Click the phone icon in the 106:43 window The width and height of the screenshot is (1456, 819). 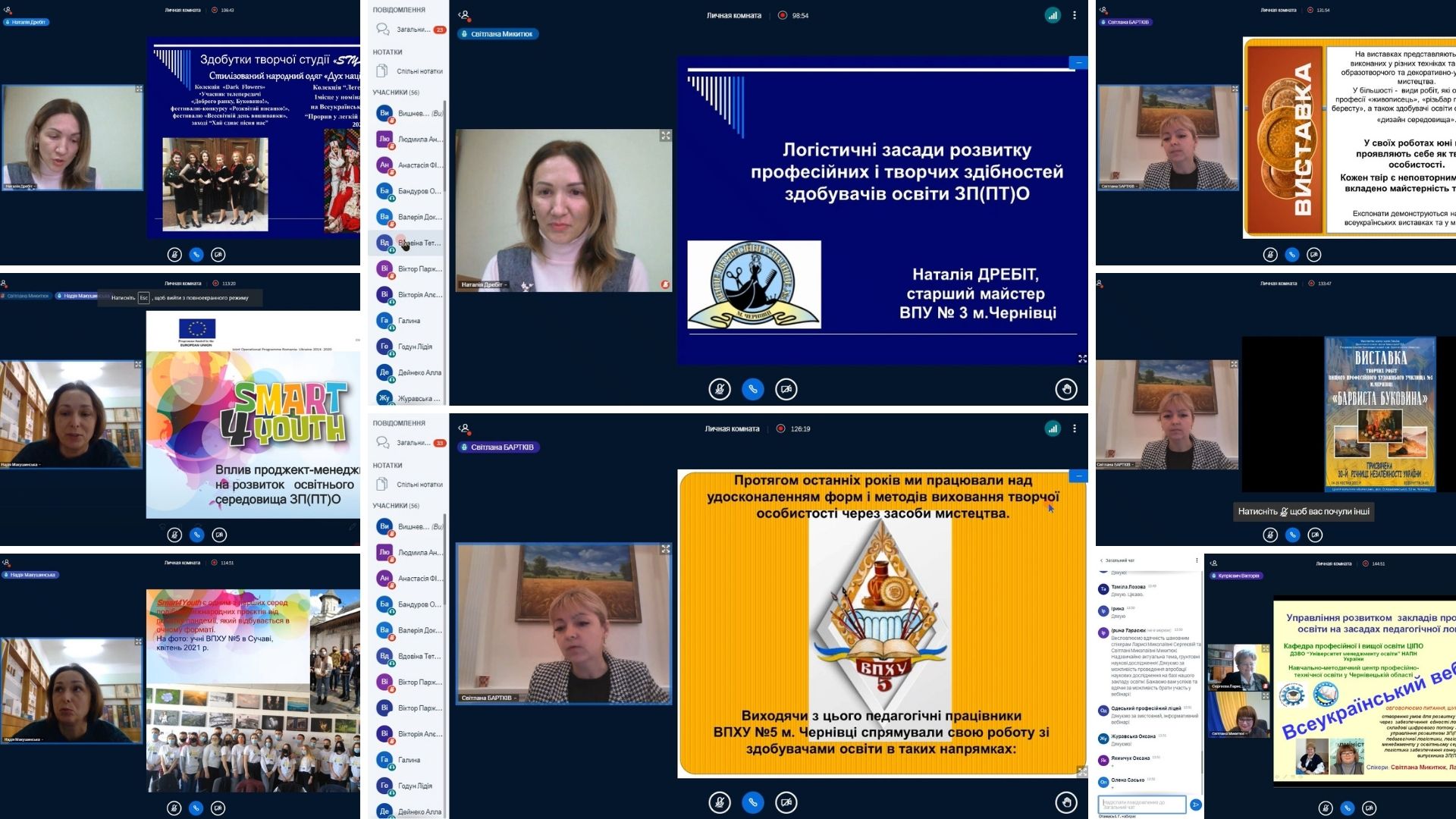pos(196,255)
